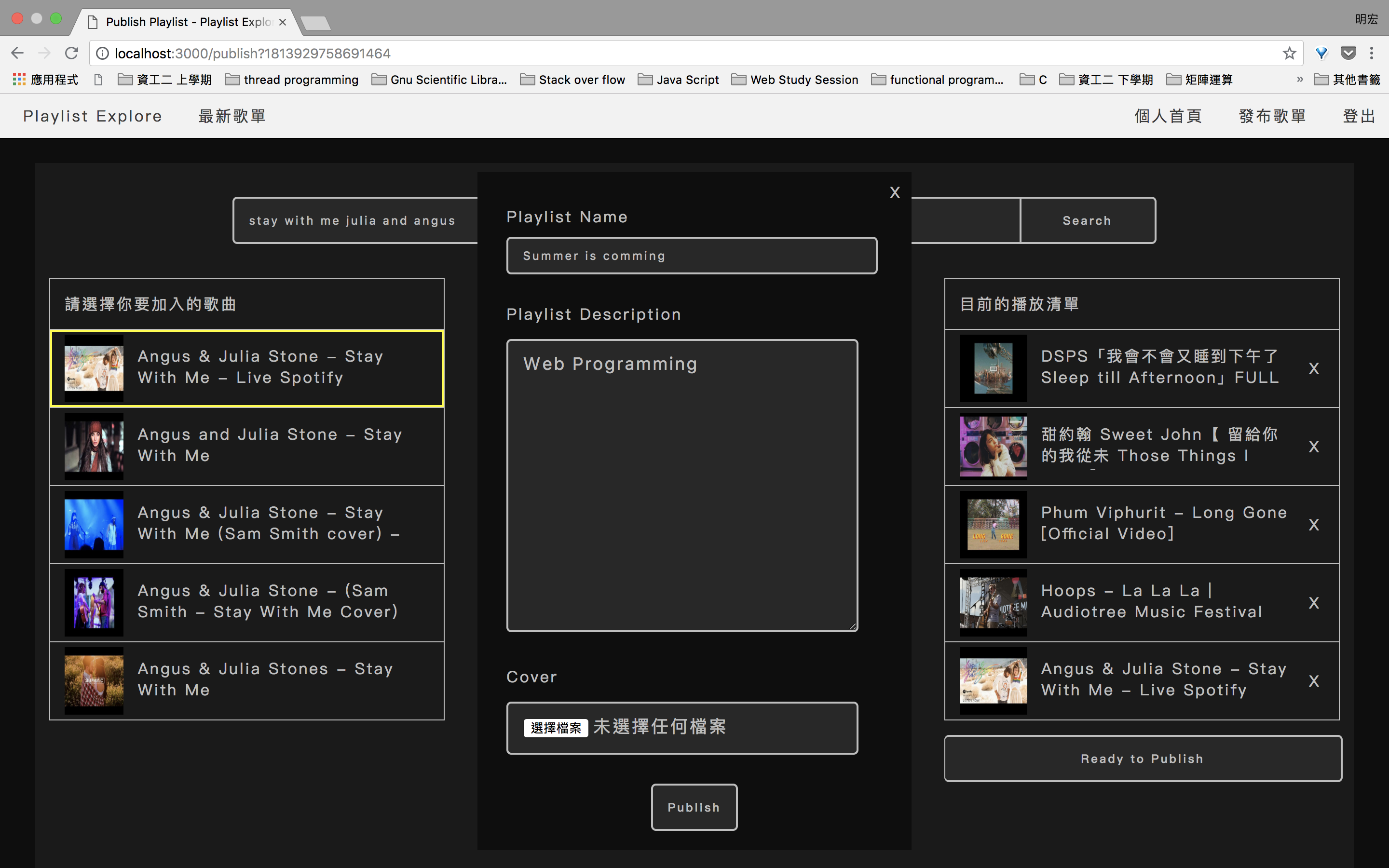This screenshot has width=1389, height=868.
Task: Go to 最新歌單 nav item
Action: point(232,116)
